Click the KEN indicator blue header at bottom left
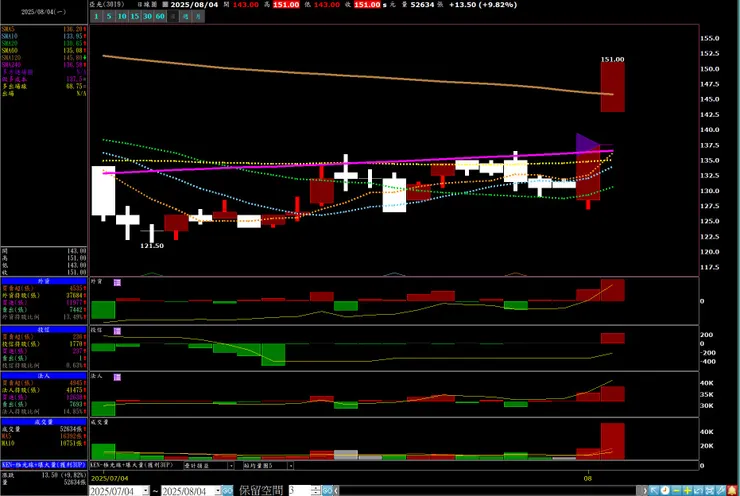The width and height of the screenshot is (740, 496). point(44,465)
